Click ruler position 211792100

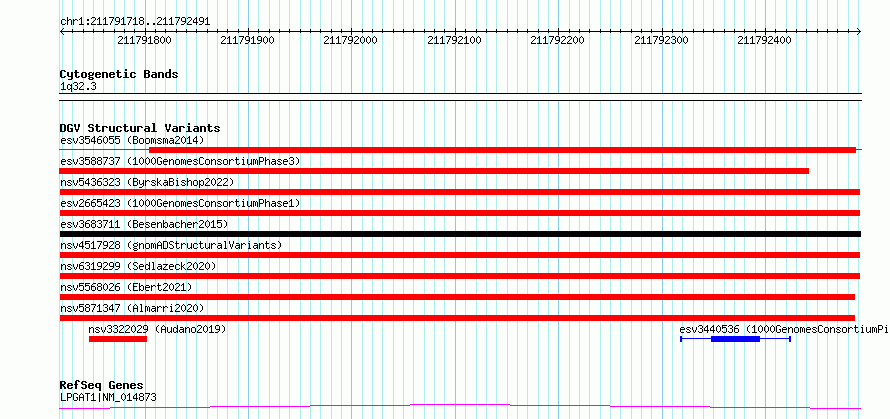pyautogui.click(x=454, y=40)
